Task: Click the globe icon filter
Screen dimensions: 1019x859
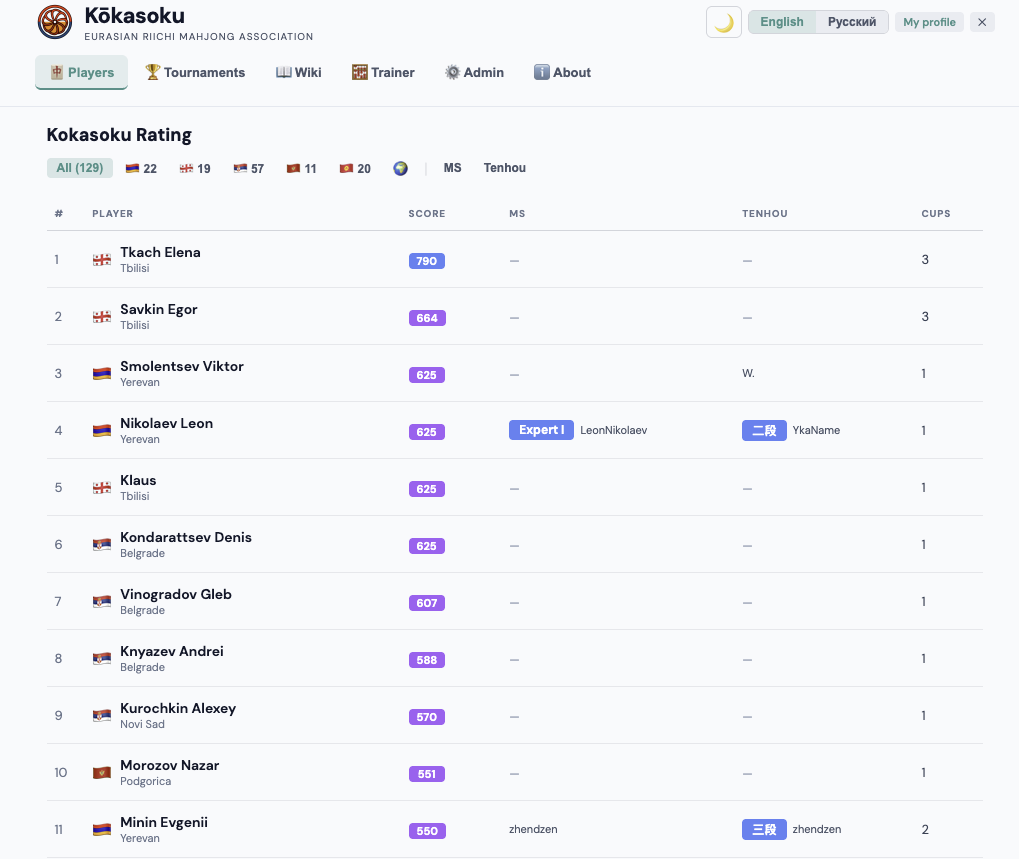Action: (x=400, y=169)
